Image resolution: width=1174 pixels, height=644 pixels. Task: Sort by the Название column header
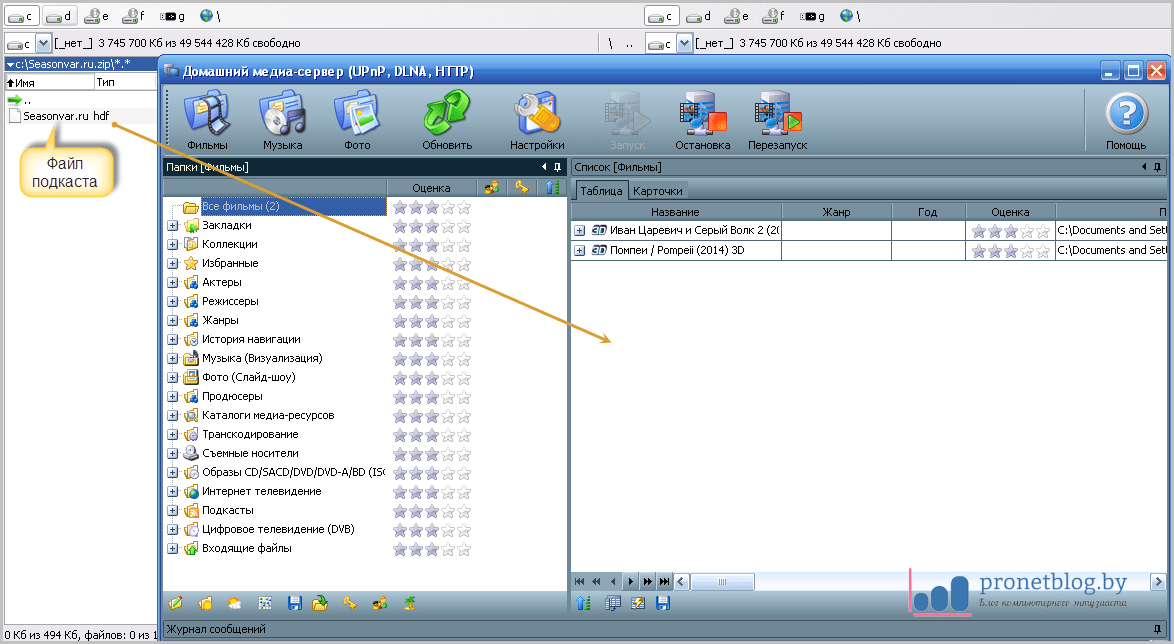[675, 212]
